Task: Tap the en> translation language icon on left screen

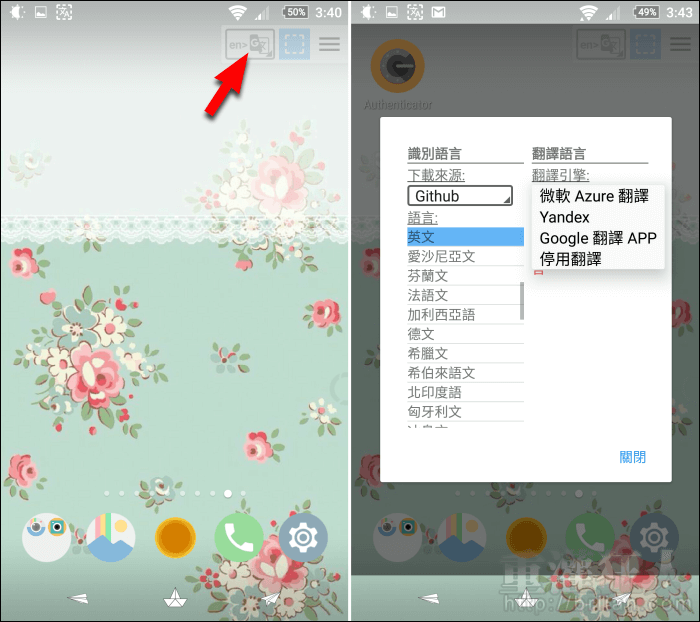Action: (x=248, y=45)
